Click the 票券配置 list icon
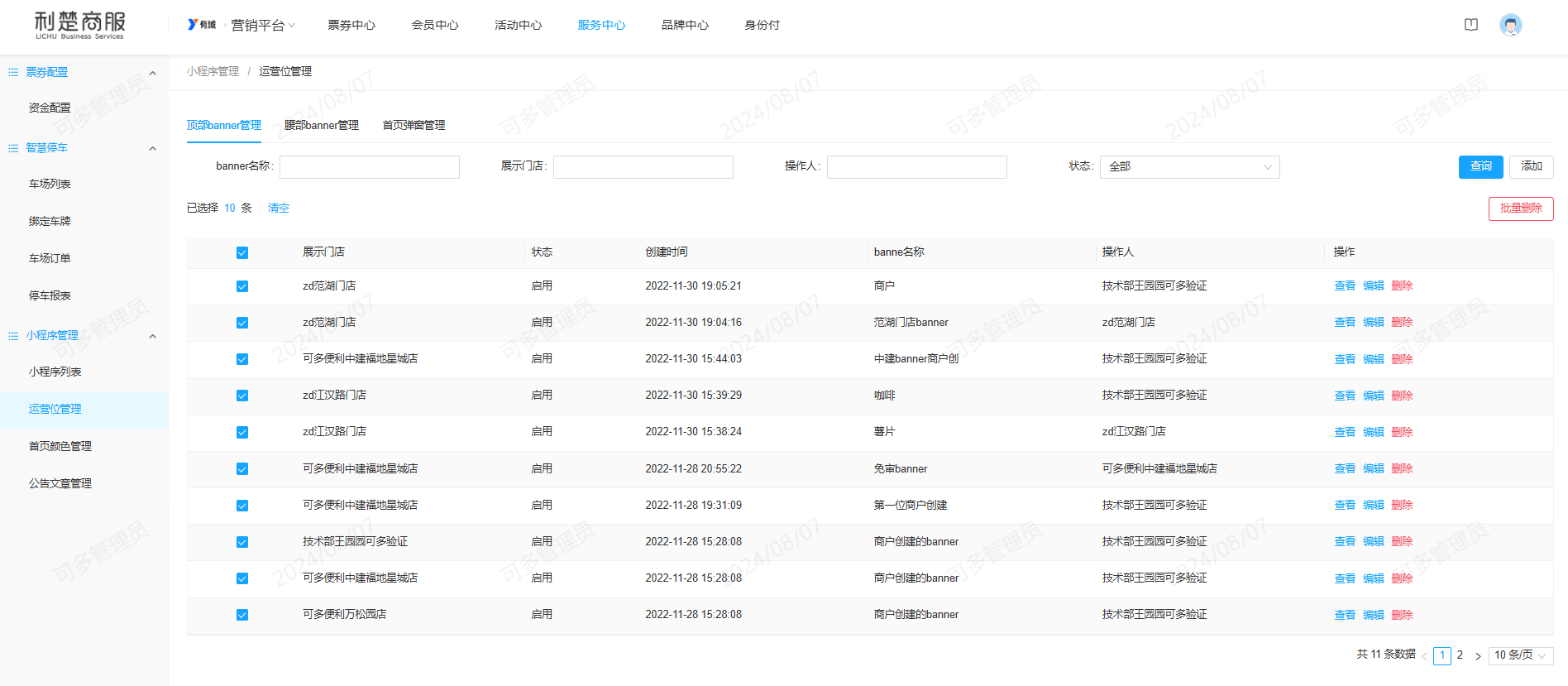 [x=13, y=73]
